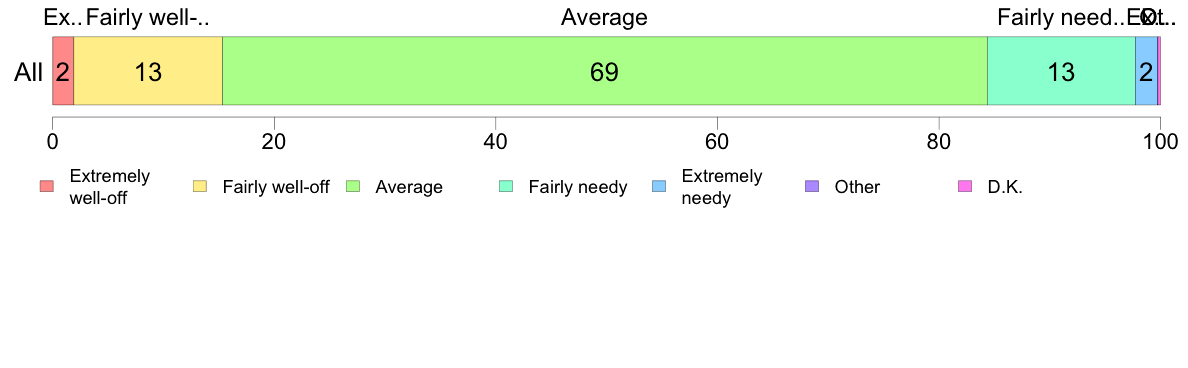Select the red bar segment showing 2
Viewport: 1188px width, 368px height.
(x=63, y=70)
